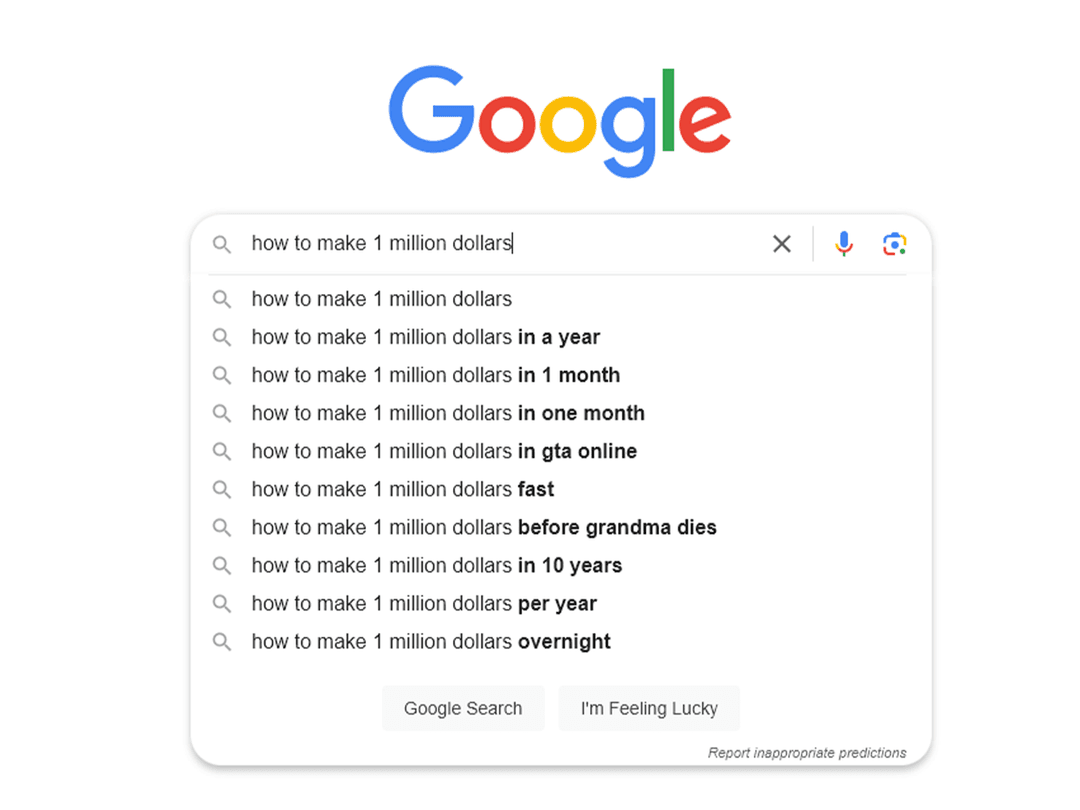Viewport: 1080px width, 810px height.
Task: Click the search icon next to 'fast' suggestion
Action: [221, 489]
